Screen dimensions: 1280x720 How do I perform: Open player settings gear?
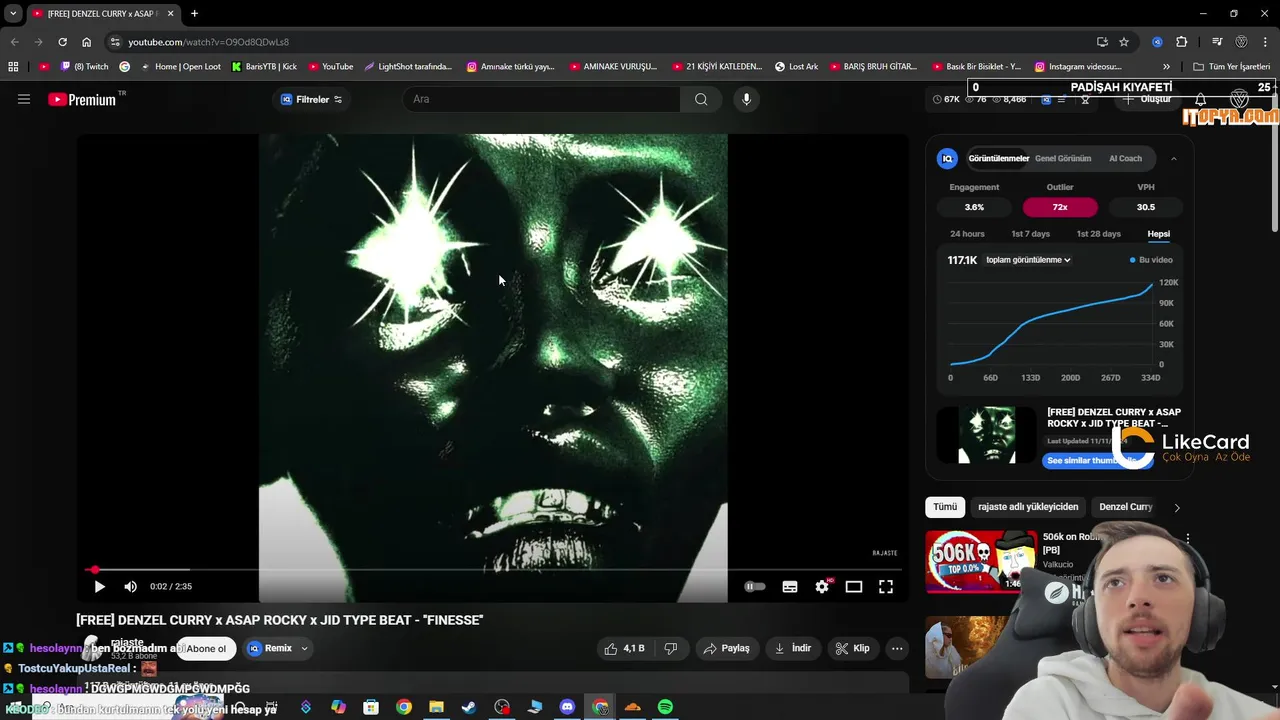822,587
